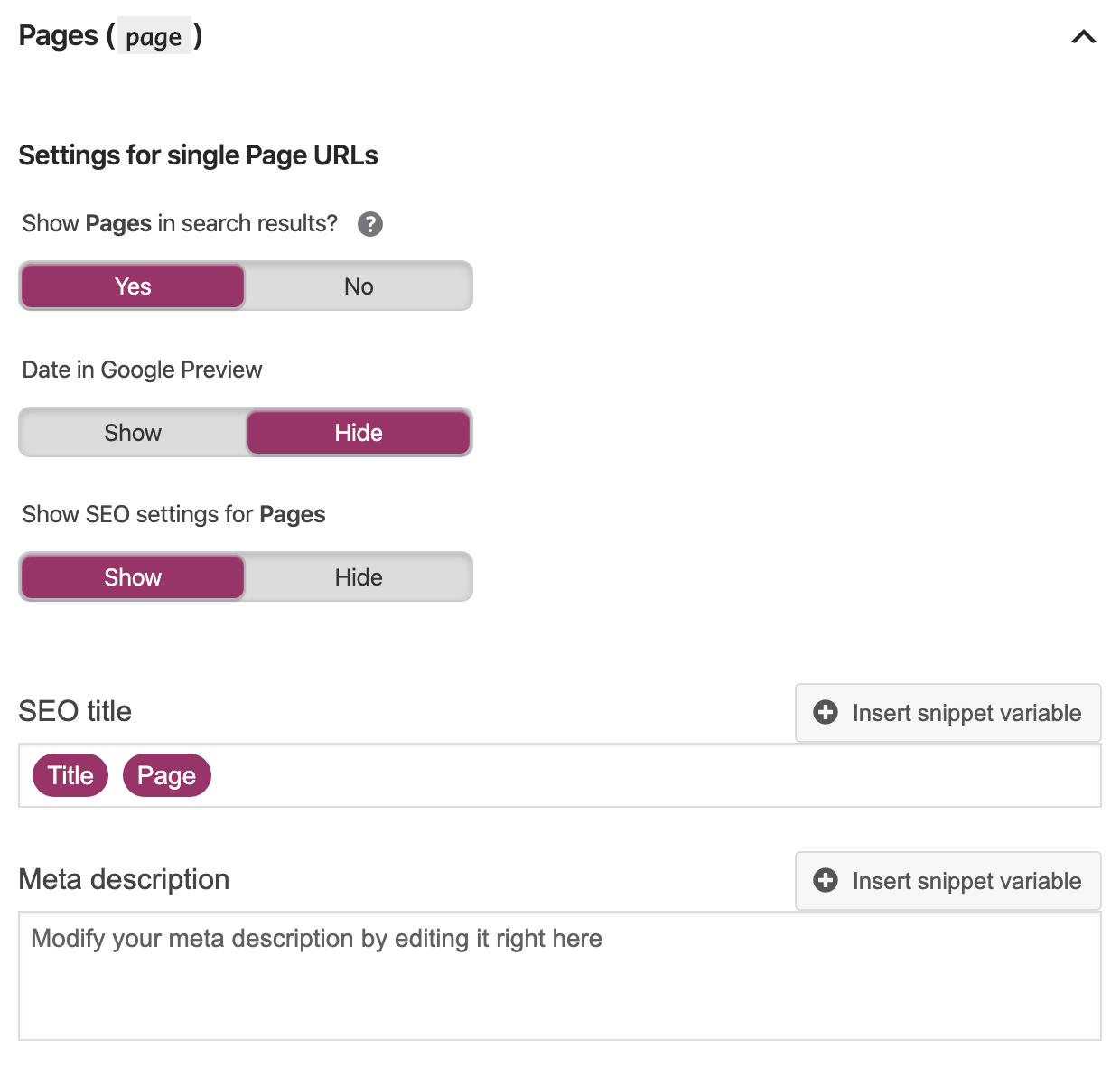Image resolution: width=1120 pixels, height=1068 pixels.
Task: Insert snippet variable for SEO title
Action: tap(948, 713)
